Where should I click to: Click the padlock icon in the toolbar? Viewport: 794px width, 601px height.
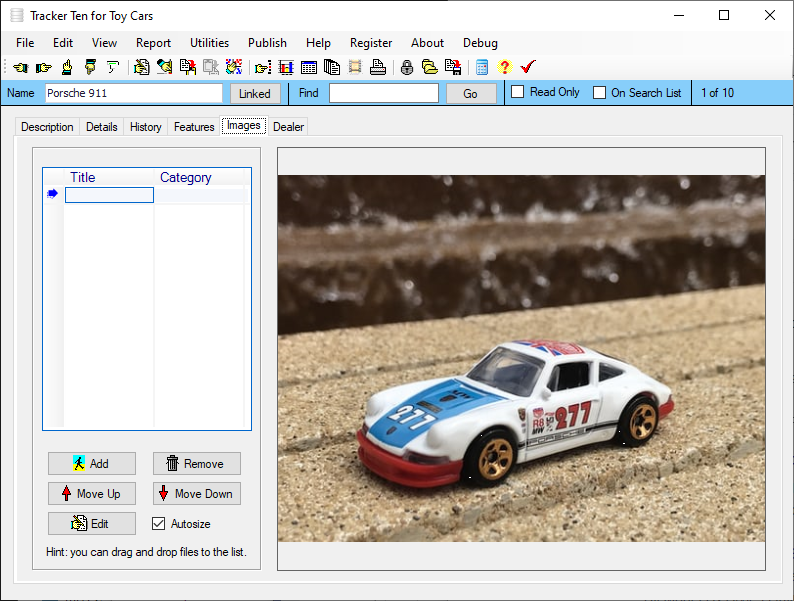tap(407, 68)
